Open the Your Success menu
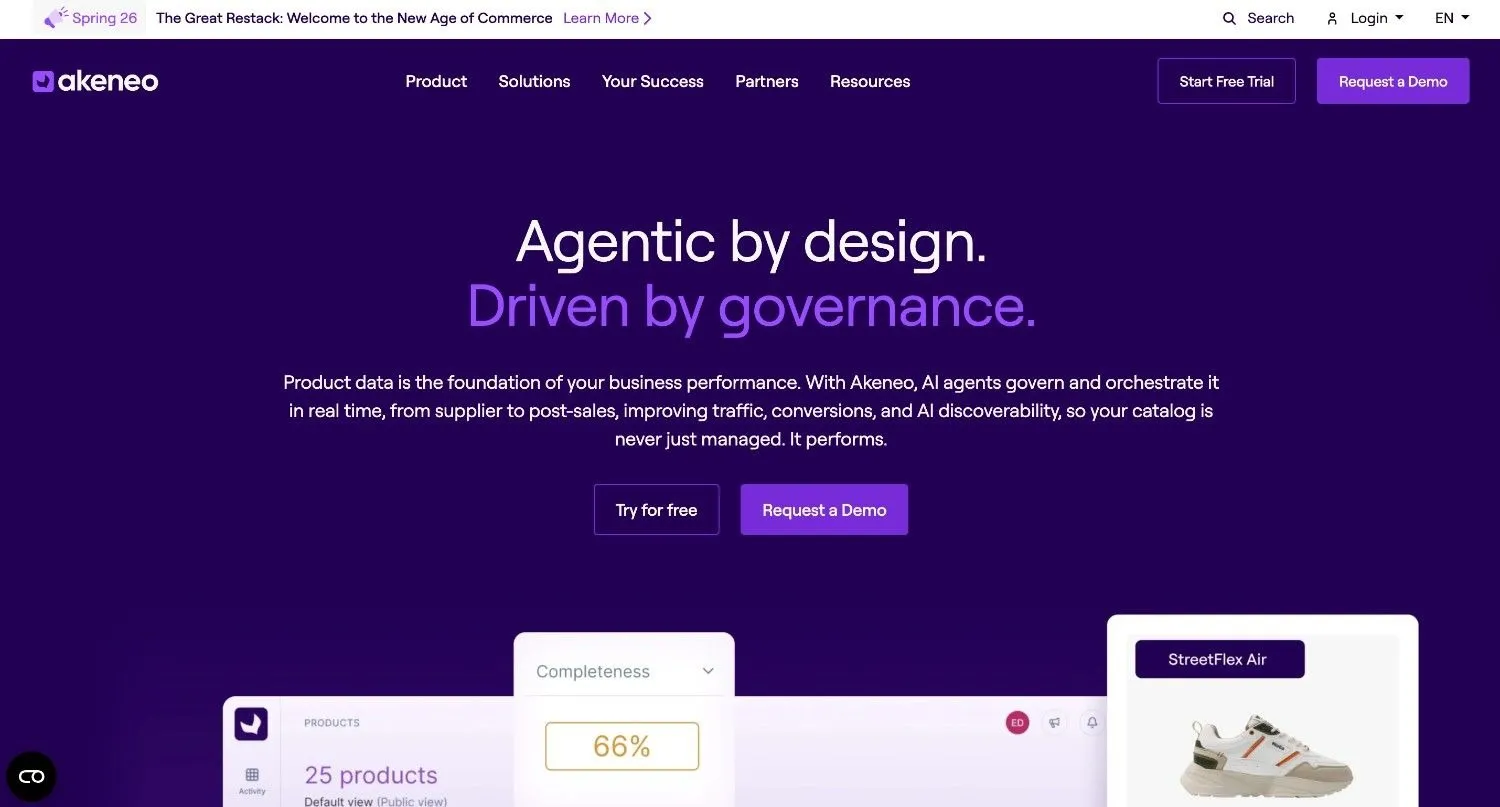This screenshot has width=1500, height=807. pyautogui.click(x=653, y=81)
